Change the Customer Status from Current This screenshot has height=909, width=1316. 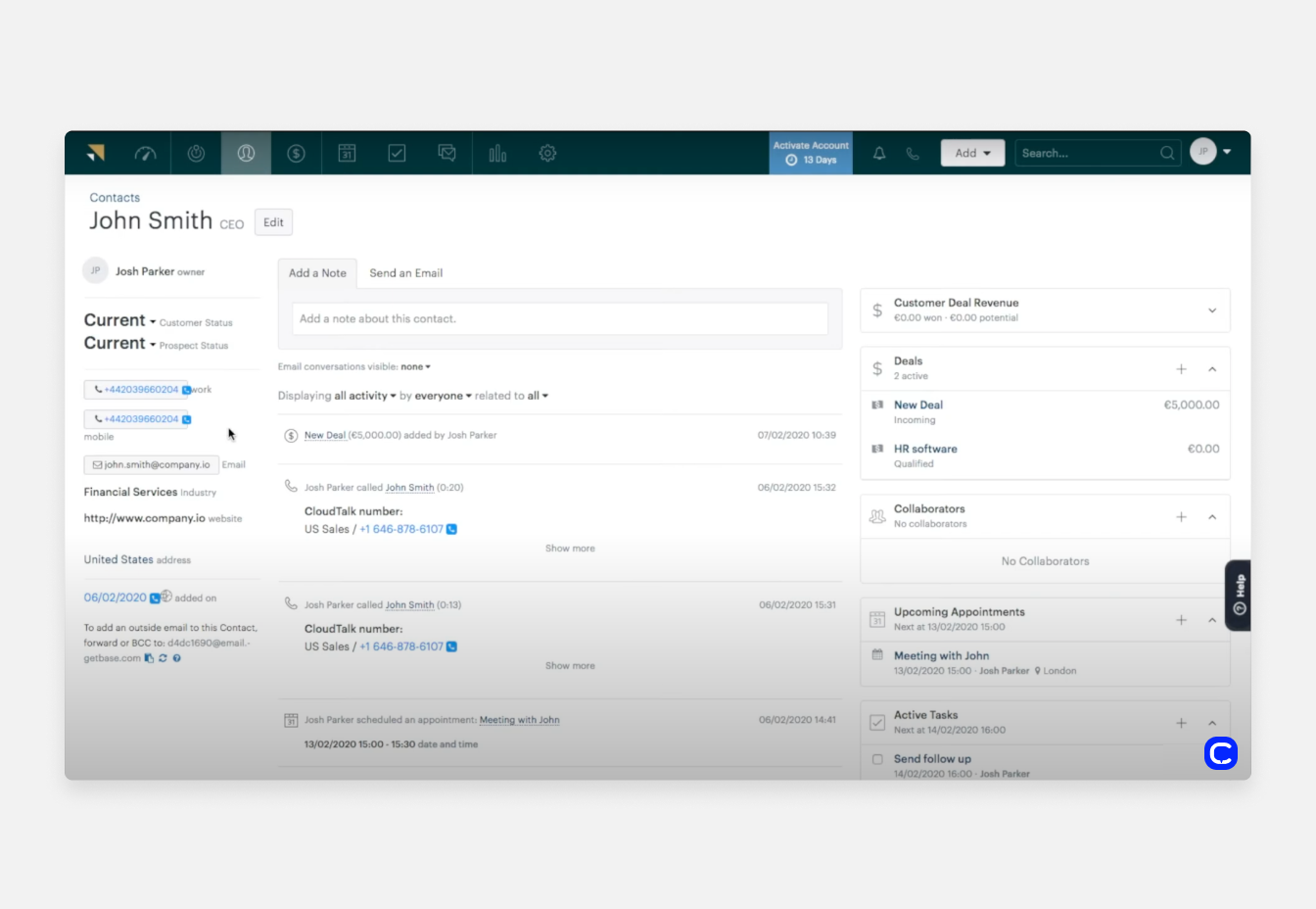[119, 320]
